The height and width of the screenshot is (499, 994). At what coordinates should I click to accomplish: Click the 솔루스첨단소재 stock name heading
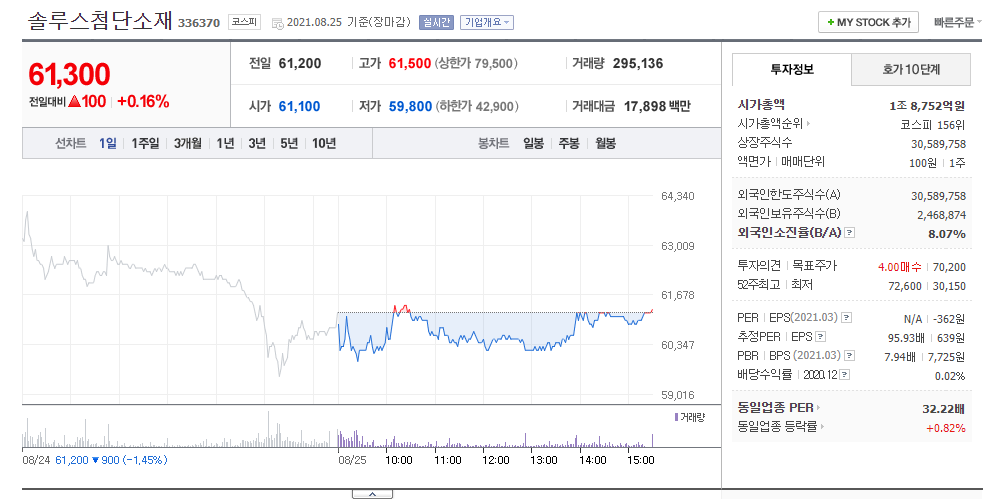tap(100, 21)
